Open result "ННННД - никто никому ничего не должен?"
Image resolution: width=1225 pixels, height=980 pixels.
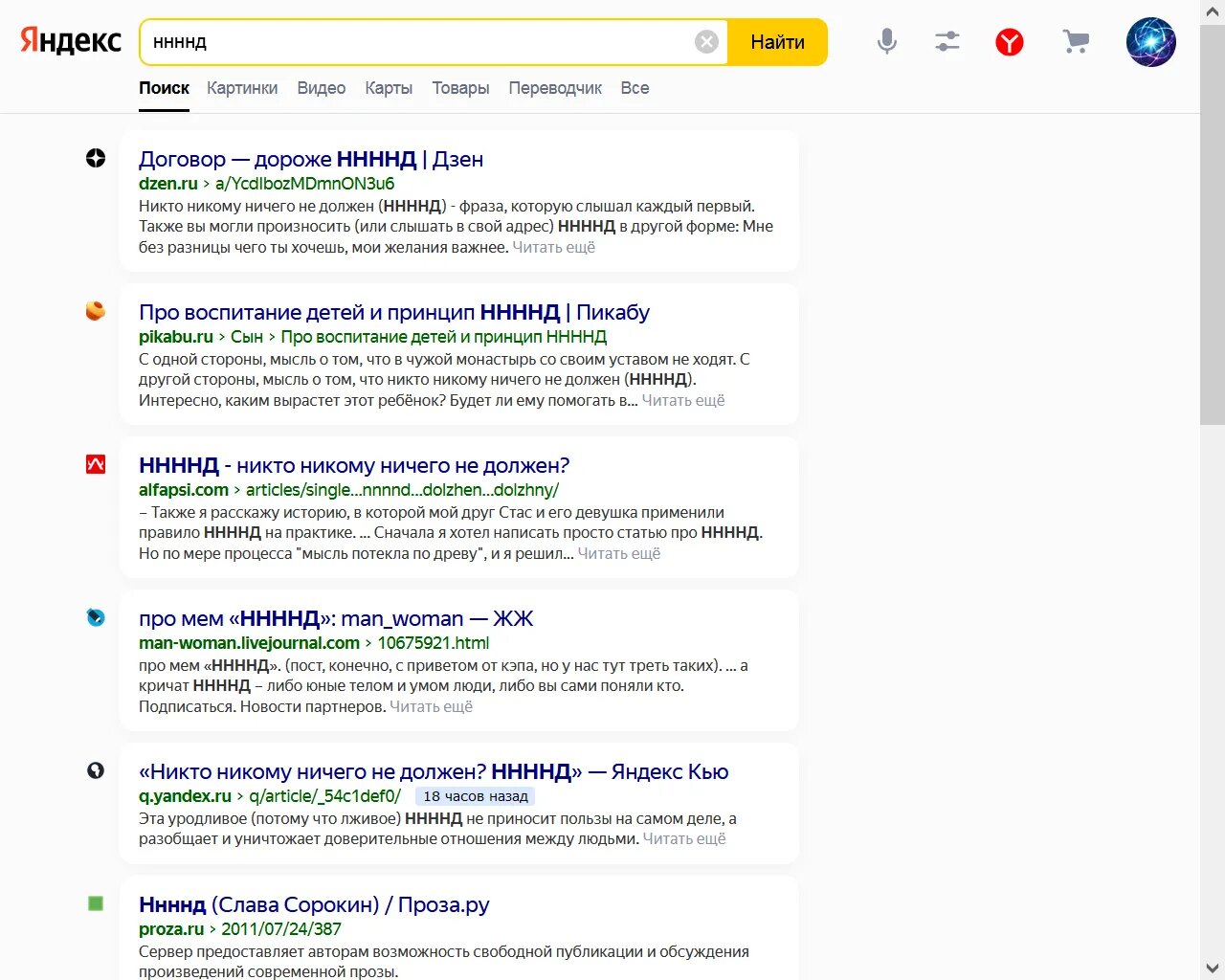pos(354,465)
